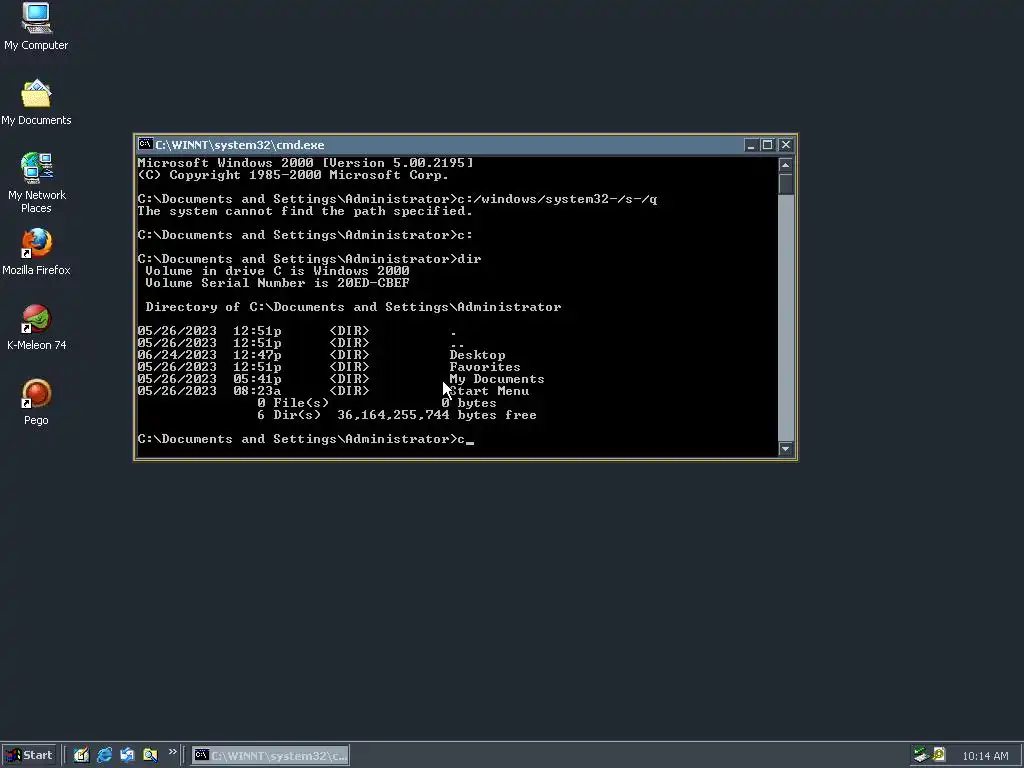Click the console scrollbar up arrow
Image resolution: width=1024 pixels, height=768 pixels.
786,165
